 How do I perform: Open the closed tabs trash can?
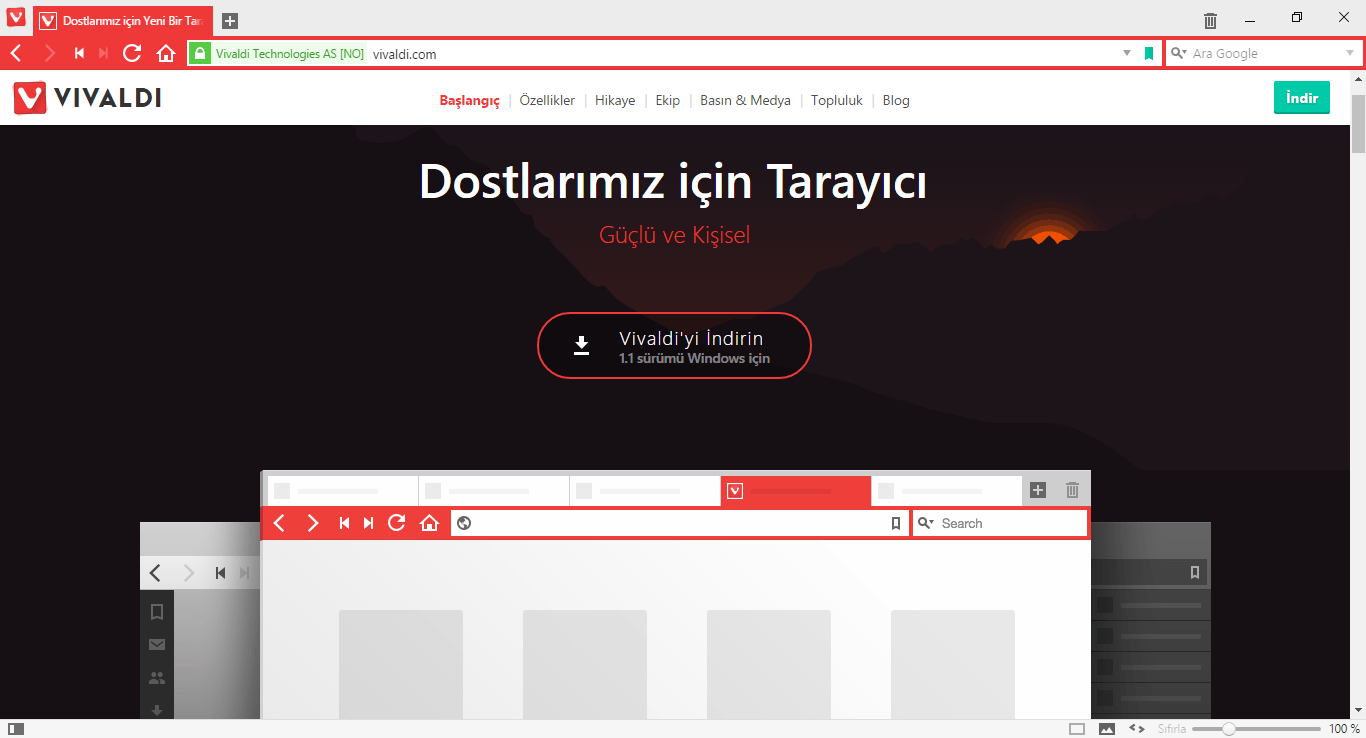tap(1209, 20)
